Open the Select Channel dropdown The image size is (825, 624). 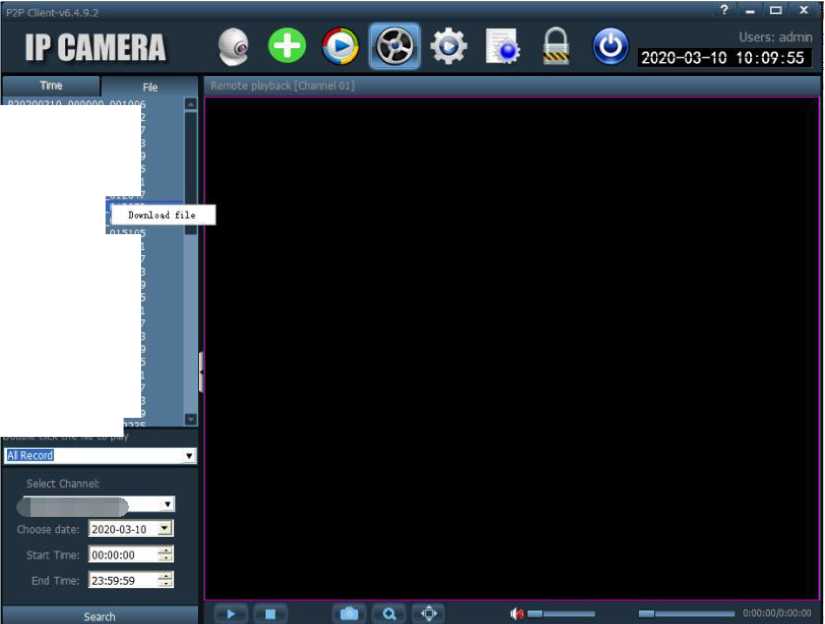pos(167,505)
